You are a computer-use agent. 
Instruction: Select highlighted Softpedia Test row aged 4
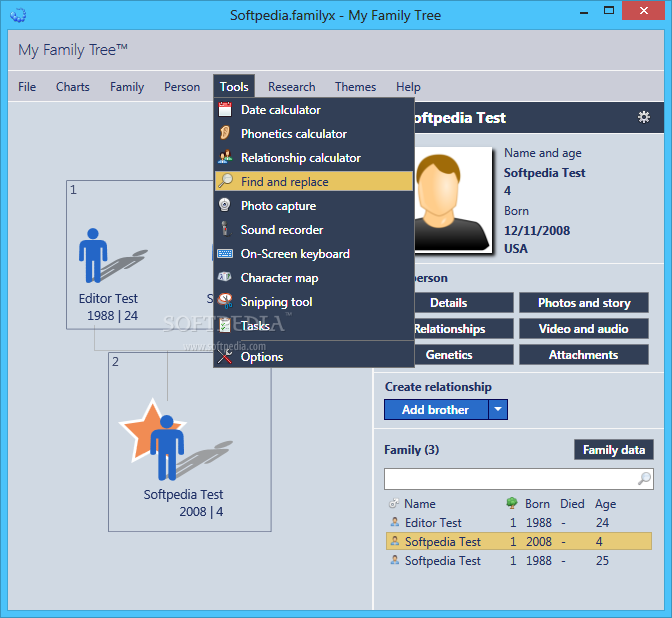tap(519, 541)
